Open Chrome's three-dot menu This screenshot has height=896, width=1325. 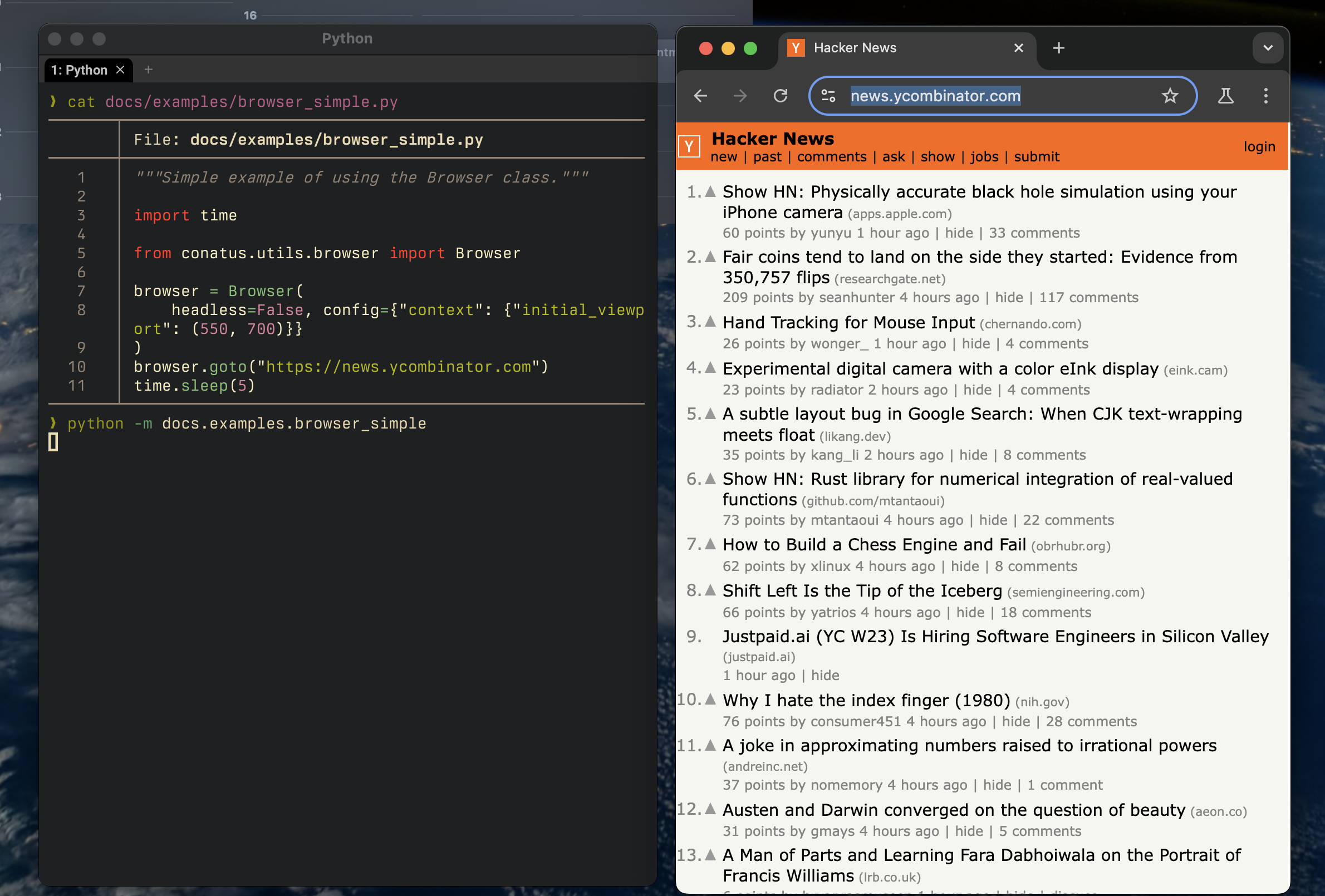pos(1265,96)
